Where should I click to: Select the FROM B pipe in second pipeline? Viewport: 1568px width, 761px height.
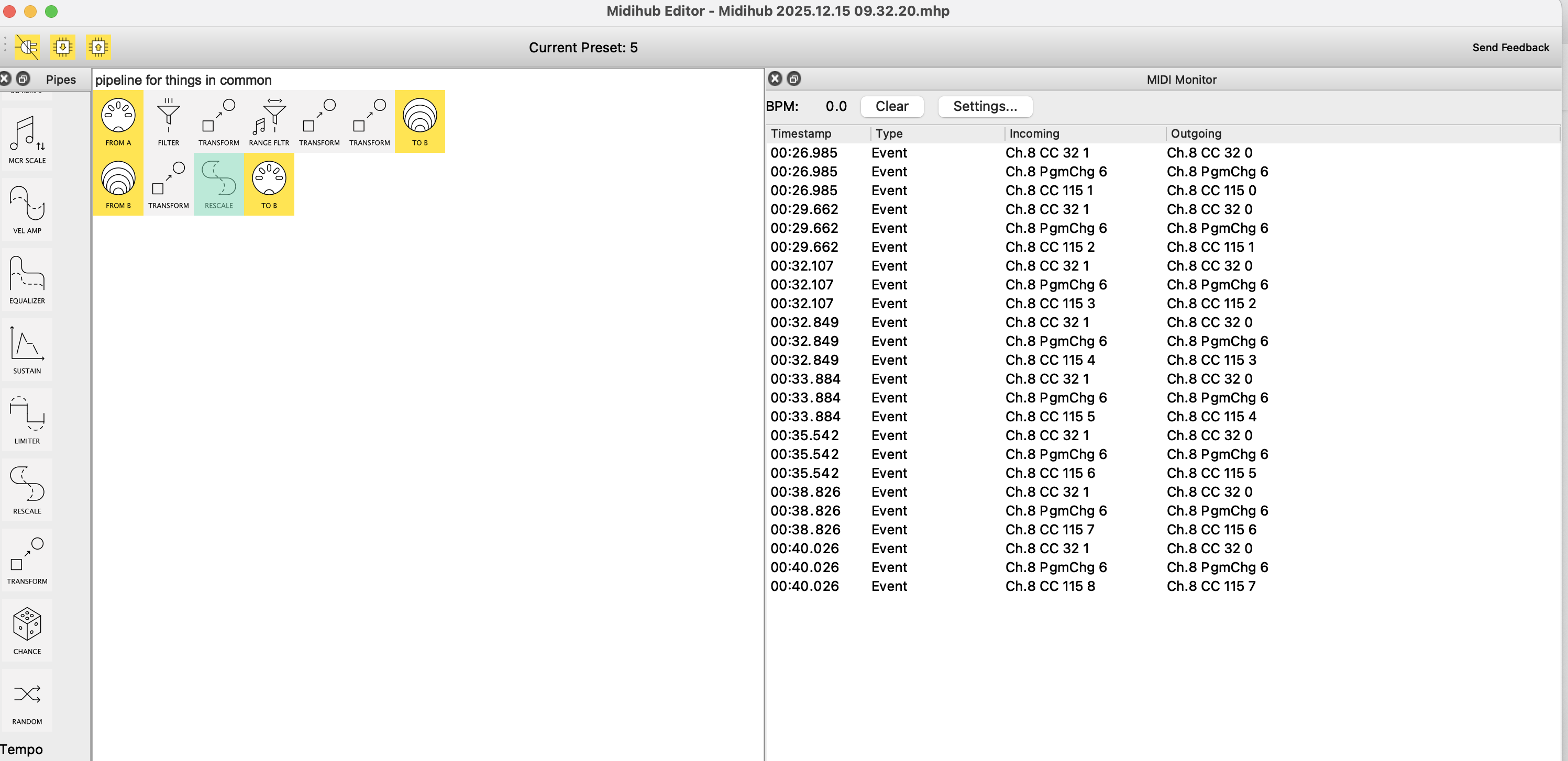pyautogui.click(x=118, y=184)
